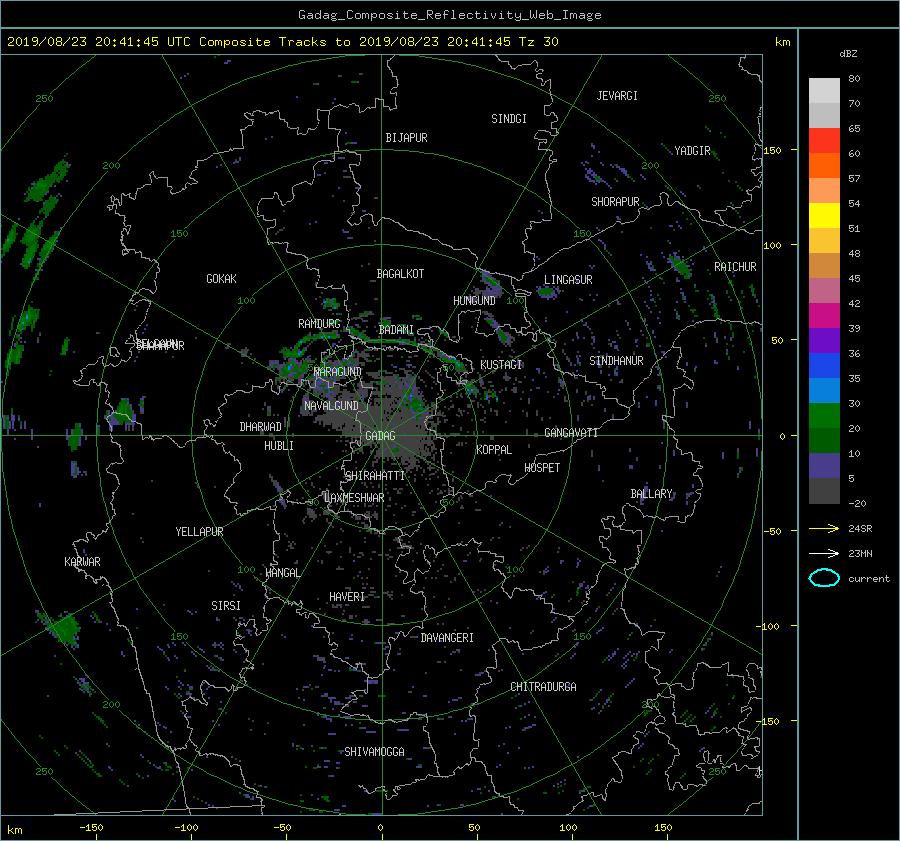Click the HANGAL label
Image resolution: width=900 pixels, height=841 pixels.
coord(283,573)
